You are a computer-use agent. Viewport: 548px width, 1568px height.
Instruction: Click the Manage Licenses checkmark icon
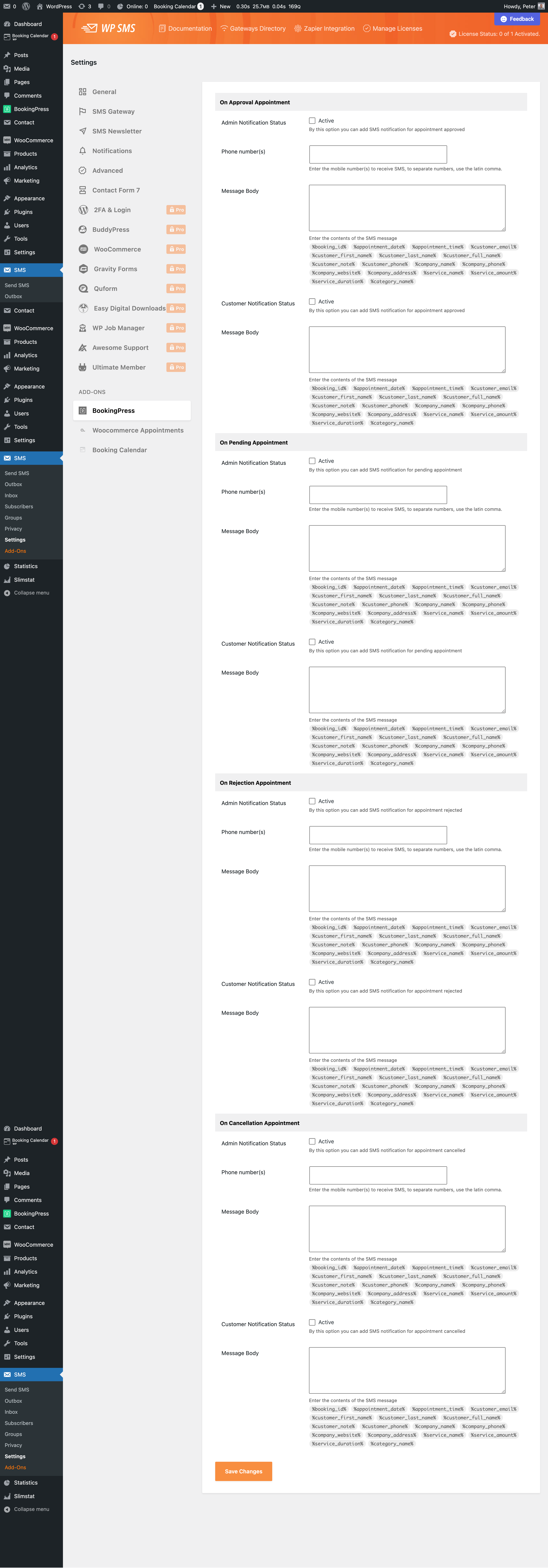(367, 29)
